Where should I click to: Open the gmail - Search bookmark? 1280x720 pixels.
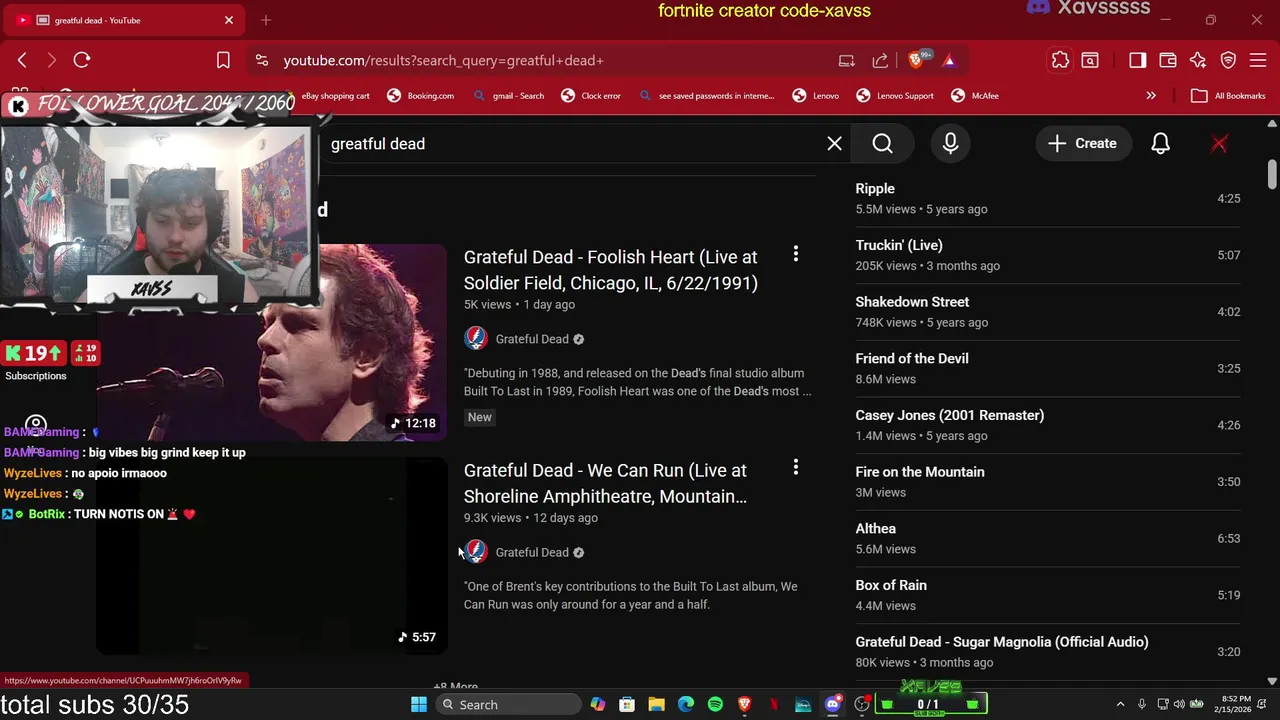pos(508,96)
